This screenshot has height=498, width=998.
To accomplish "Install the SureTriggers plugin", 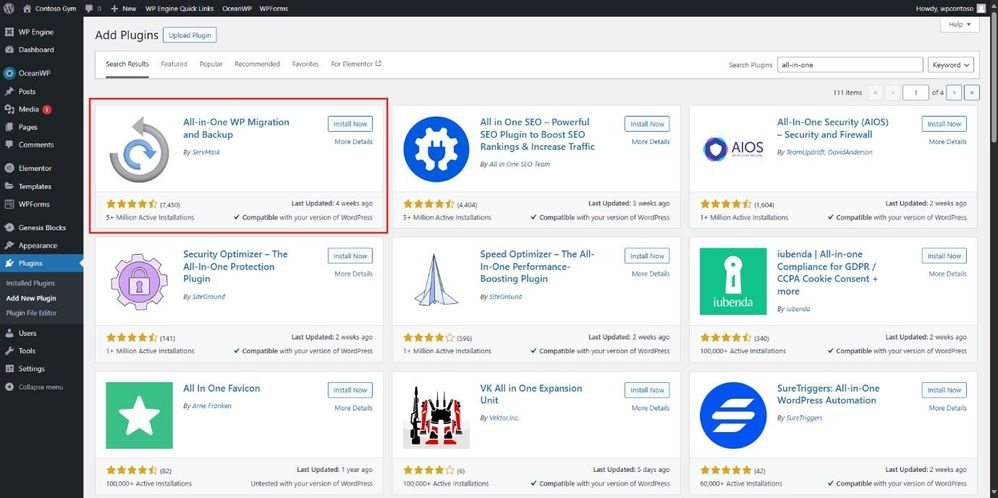I will pyautogui.click(x=944, y=390).
